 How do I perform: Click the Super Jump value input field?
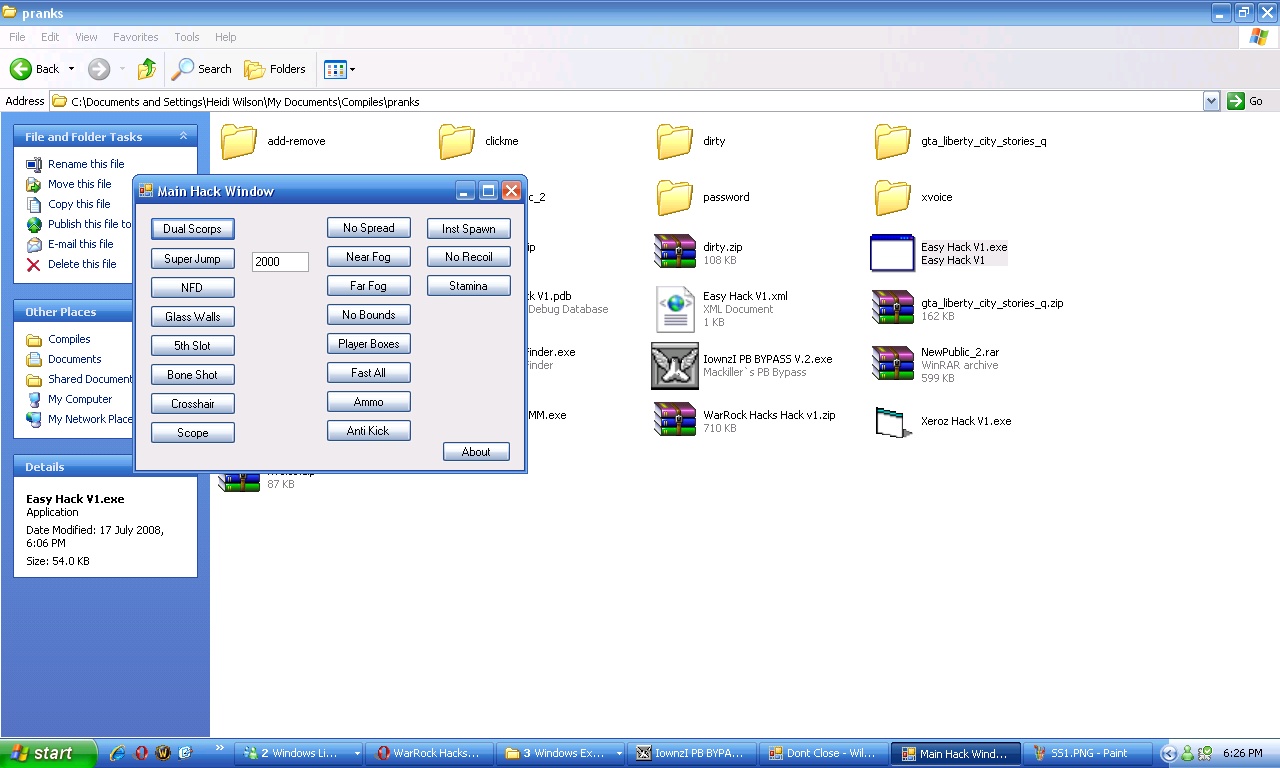pos(280,261)
